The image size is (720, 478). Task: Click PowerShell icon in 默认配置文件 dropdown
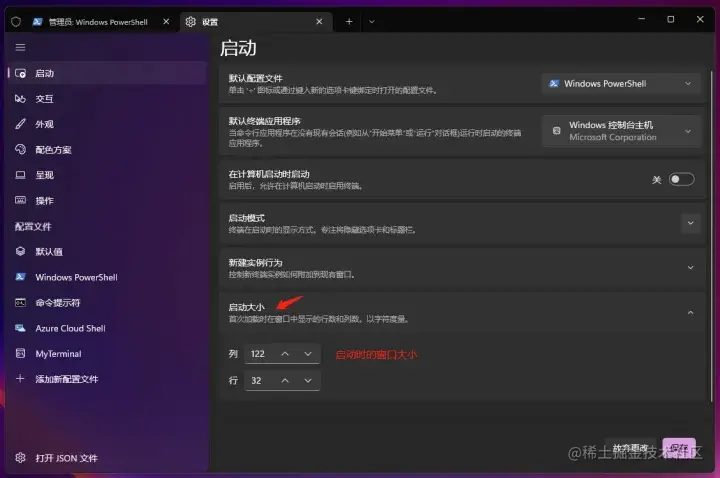[x=554, y=84]
